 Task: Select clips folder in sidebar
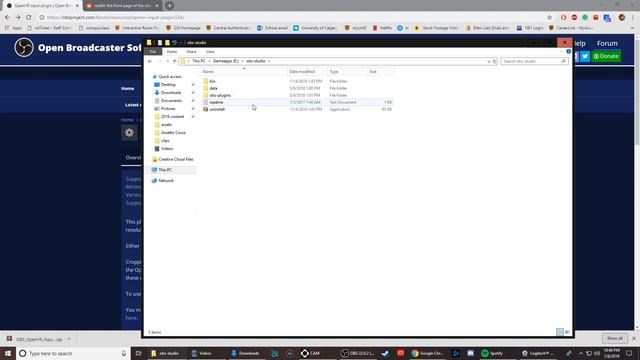pyautogui.click(x=165, y=141)
